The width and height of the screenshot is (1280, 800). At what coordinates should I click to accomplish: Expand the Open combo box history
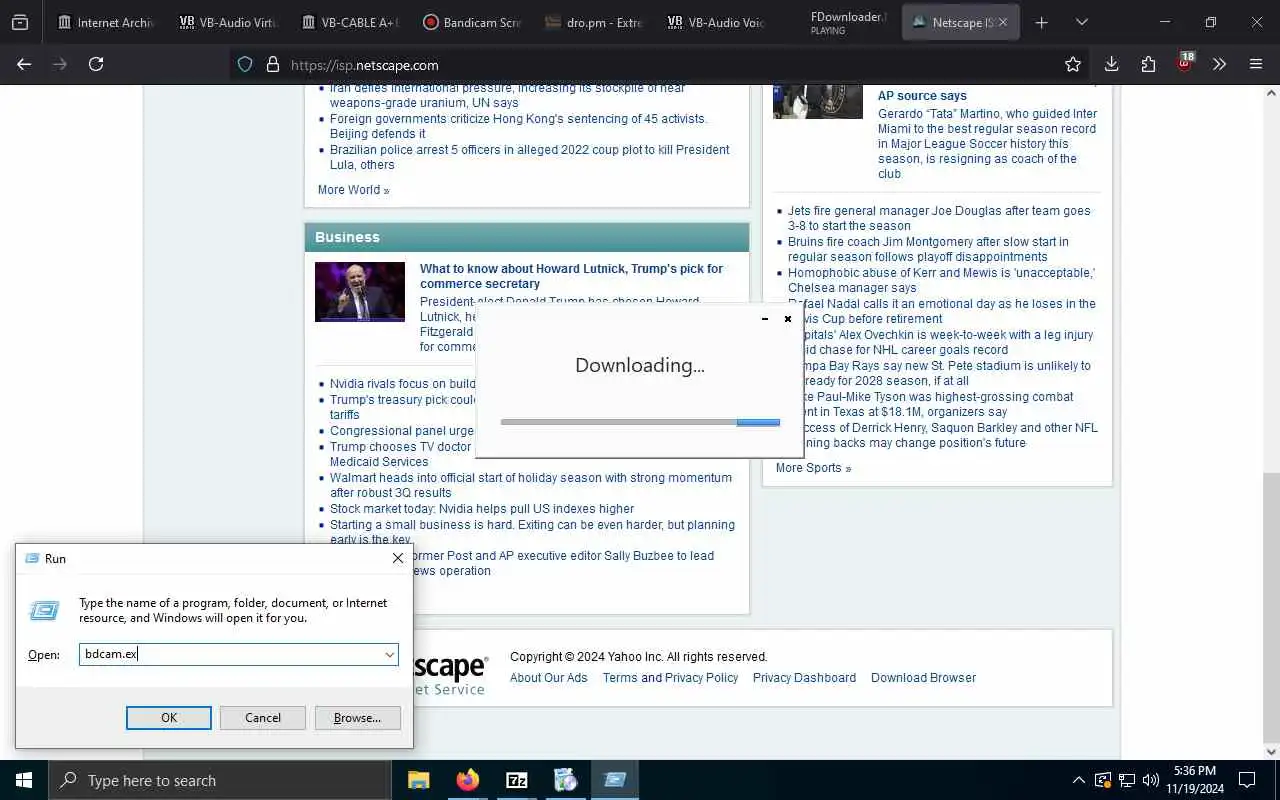tap(389, 654)
